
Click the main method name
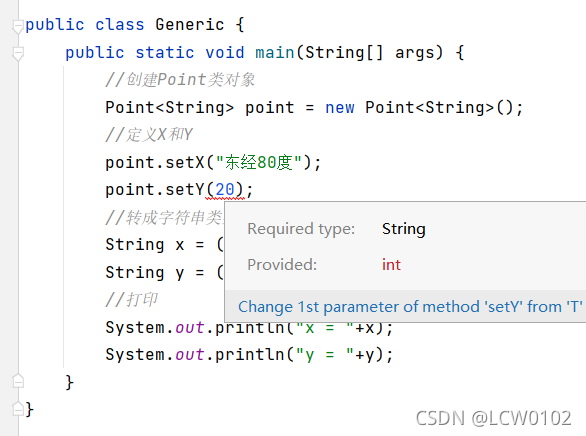point(275,52)
